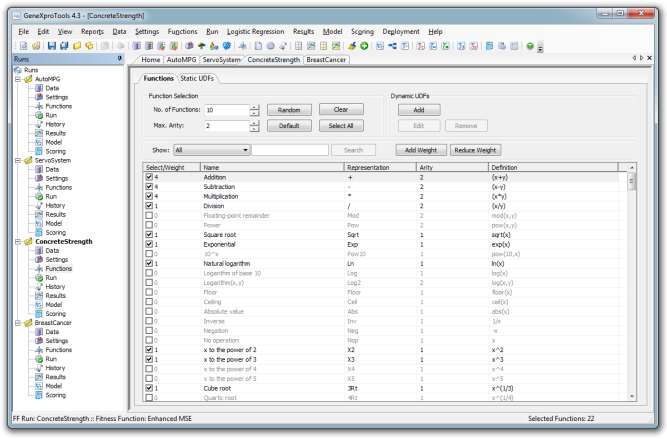Click the Default button
This screenshot has height=439, width=667.
coord(289,126)
